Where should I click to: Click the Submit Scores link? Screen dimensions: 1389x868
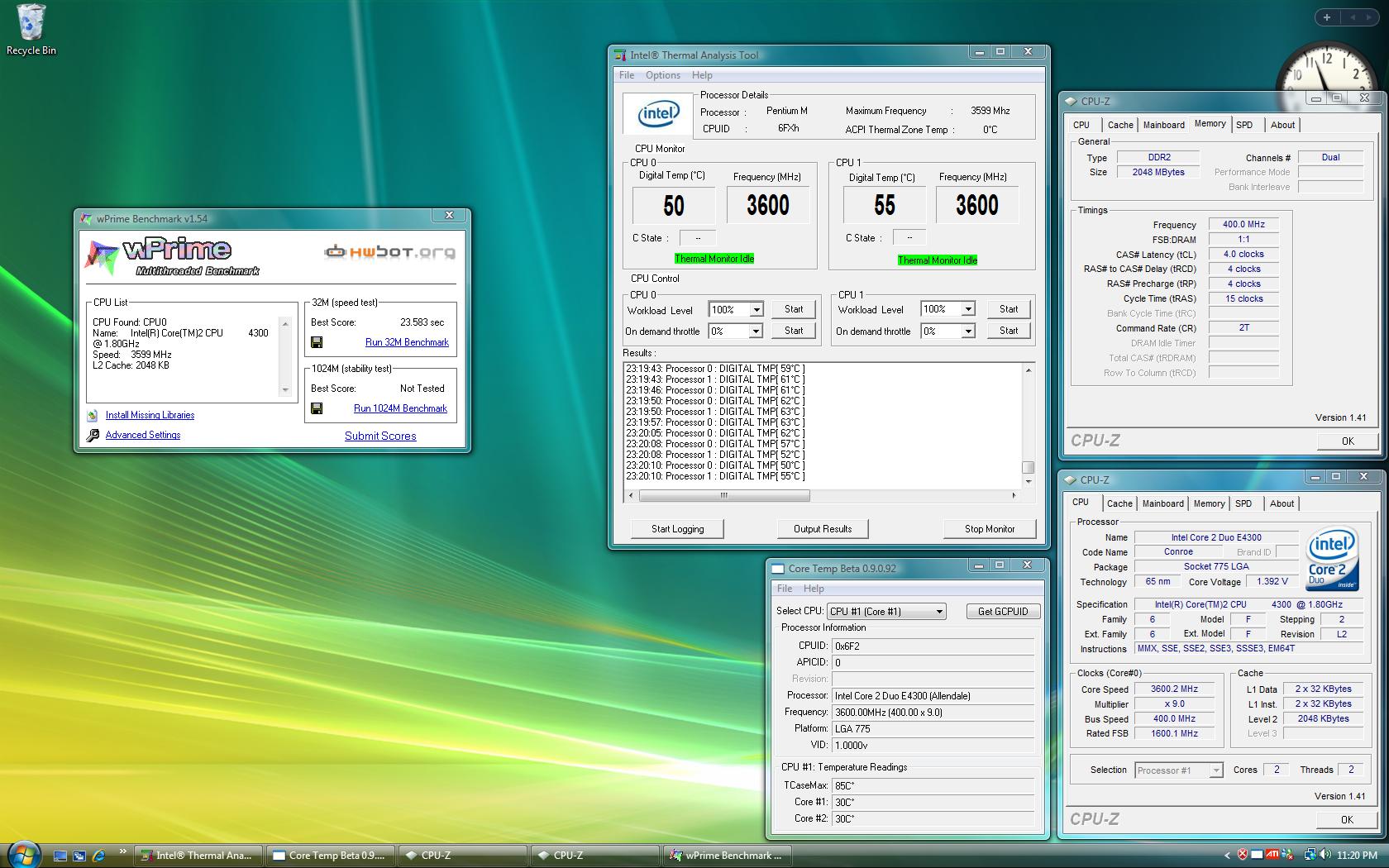coord(380,436)
